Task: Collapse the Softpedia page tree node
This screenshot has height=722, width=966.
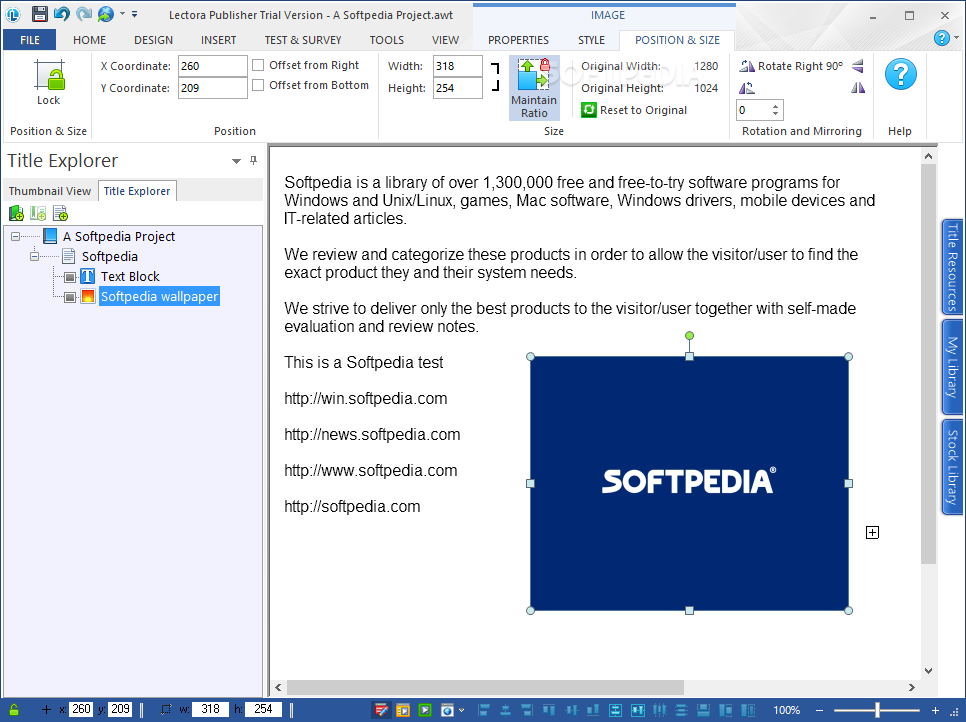Action: tap(34, 256)
